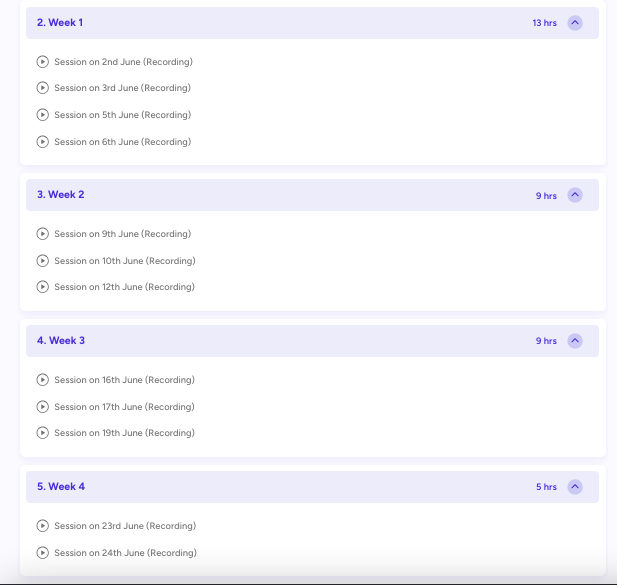Collapse the Week 1 section chevron
This screenshot has height=585, width=617.
(x=575, y=23)
